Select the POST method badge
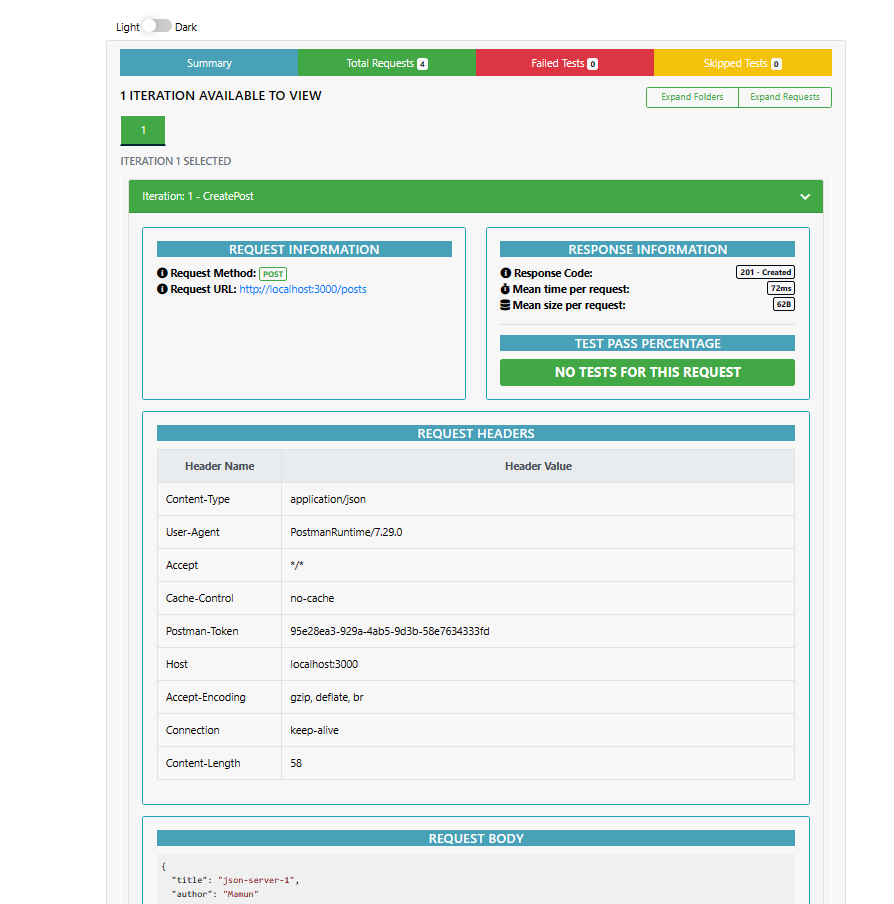 (x=272, y=273)
